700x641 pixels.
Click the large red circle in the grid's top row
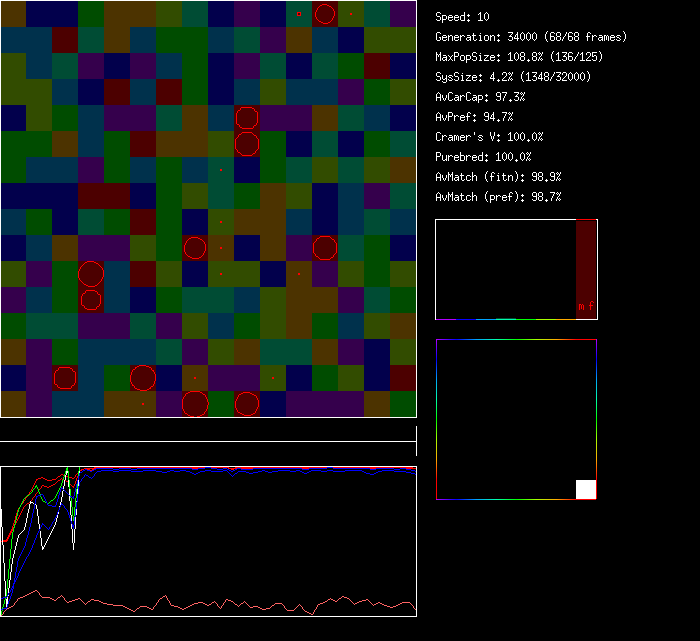[x=325, y=14]
